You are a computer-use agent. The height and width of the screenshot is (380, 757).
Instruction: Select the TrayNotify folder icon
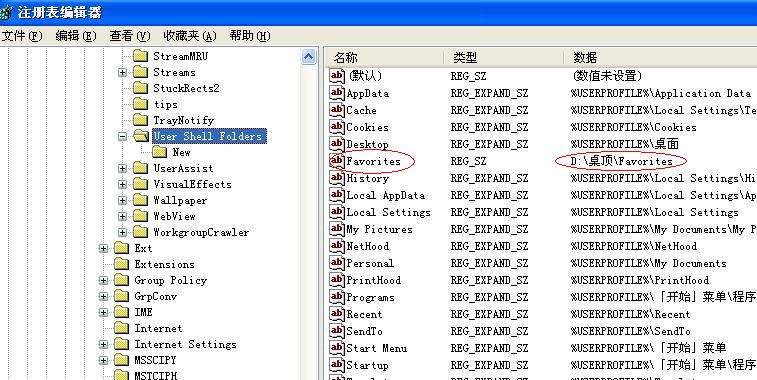pyautogui.click(x=140, y=120)
